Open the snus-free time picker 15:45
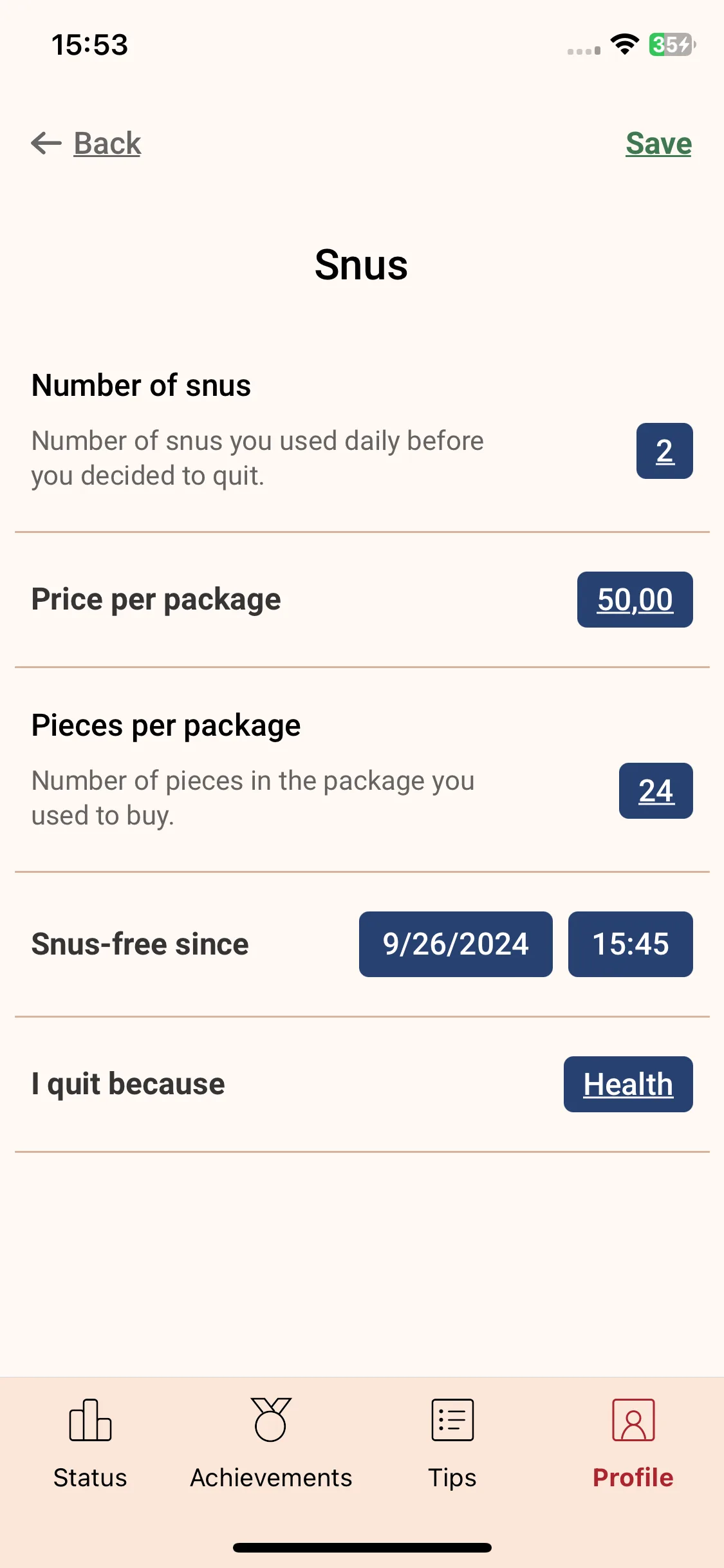The width and height of the screenshot is (724, 1568). 630,944
